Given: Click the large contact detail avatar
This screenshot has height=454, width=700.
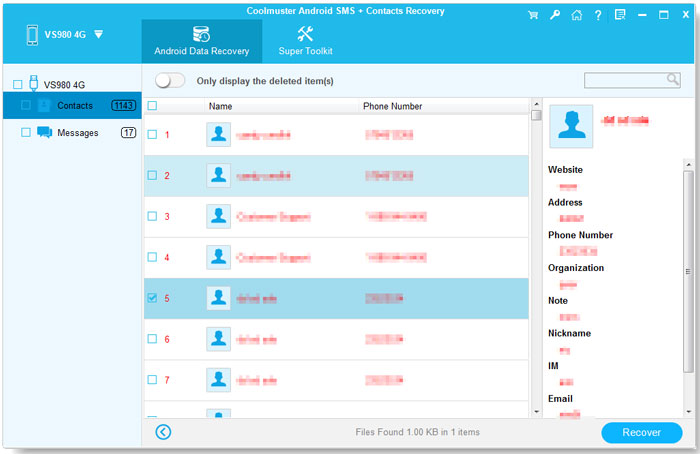Looking at the screenshot, I should (571, 126).
